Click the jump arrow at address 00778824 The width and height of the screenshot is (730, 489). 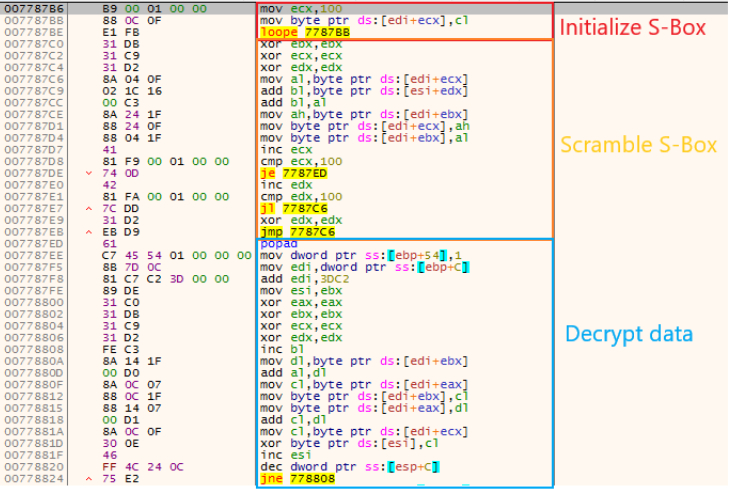[x=91, y=479]
